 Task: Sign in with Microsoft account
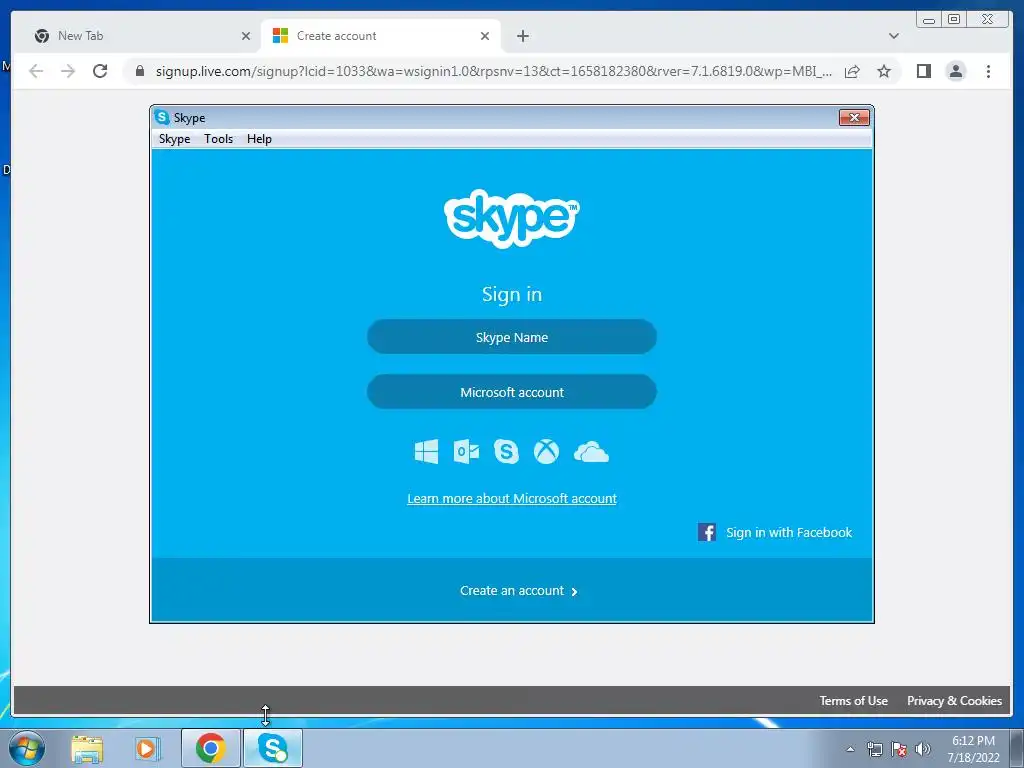[x=511, y=392]
